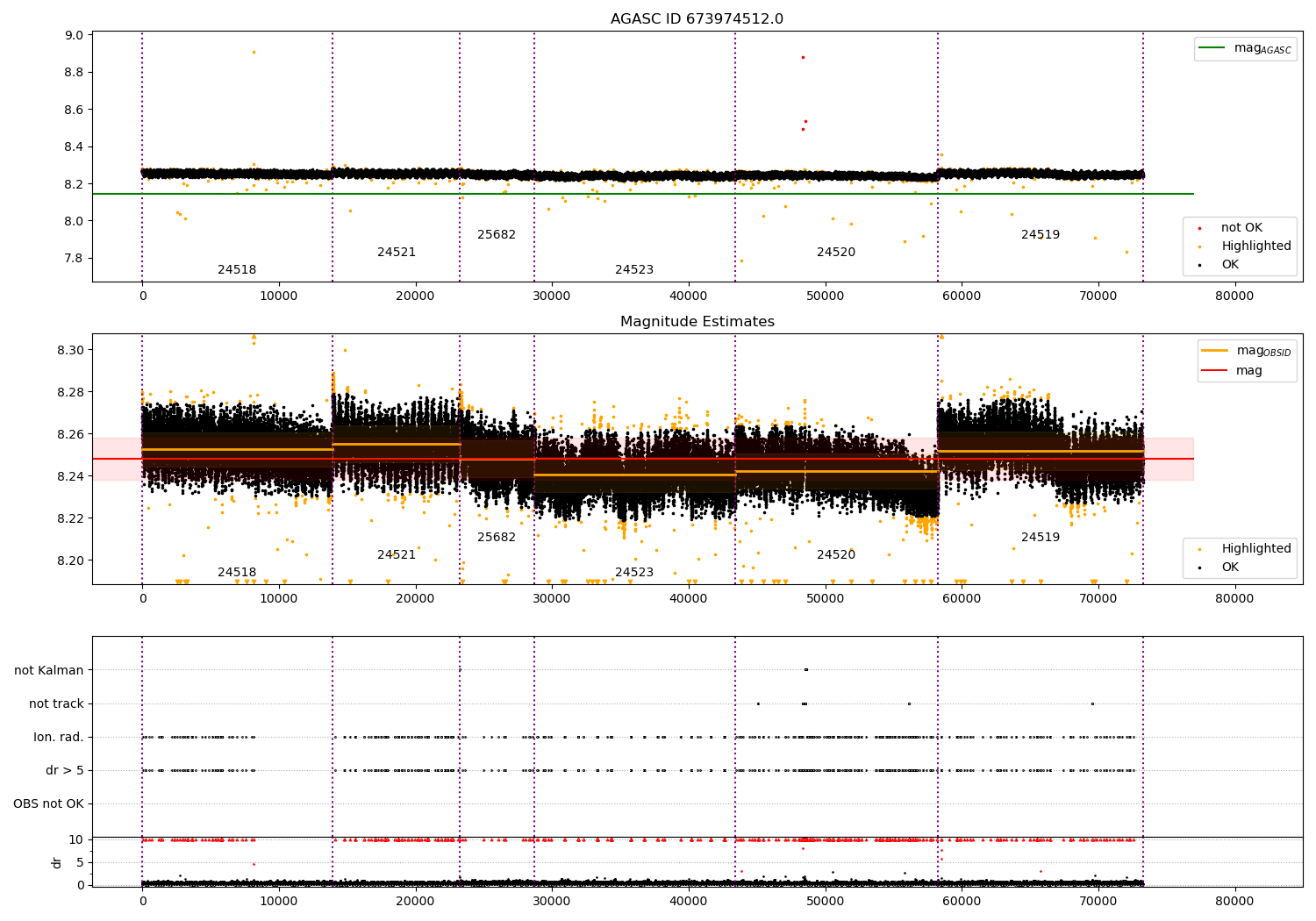This screenshot has width=1316, height=921.
Task: Click the orange outlier point near magnitude 8.9
Action: [x=254, y=52]
